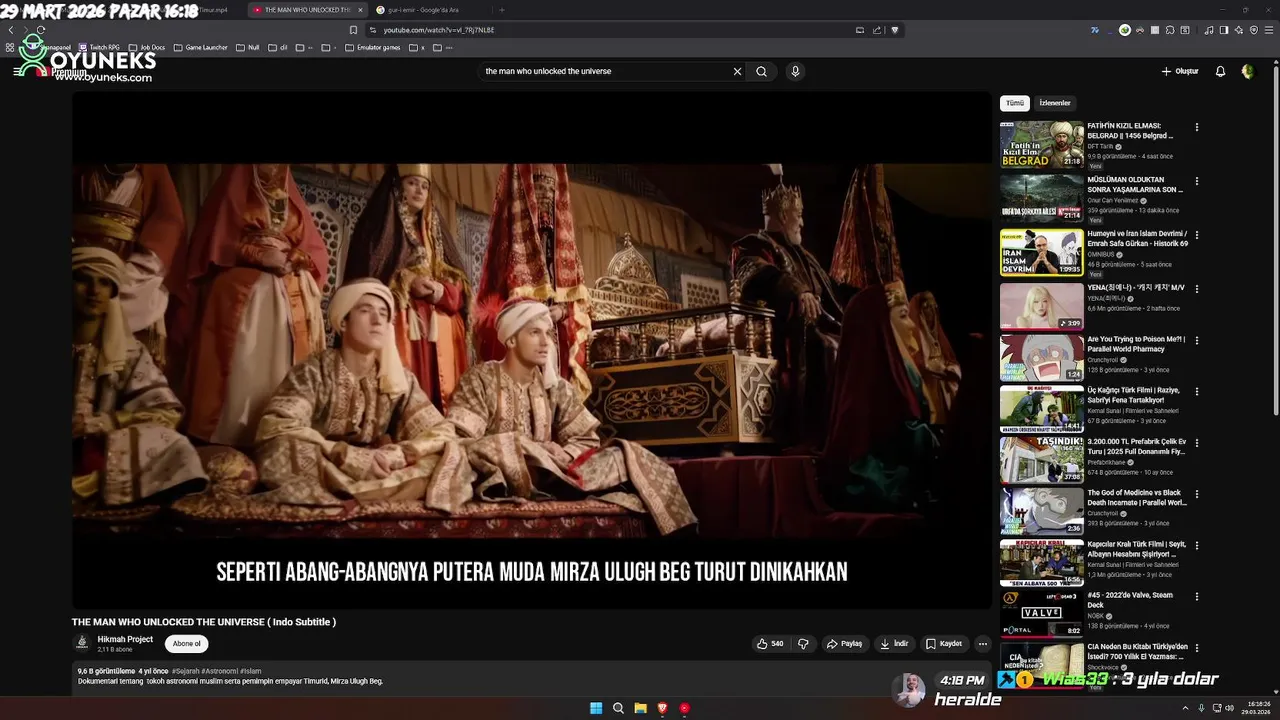Image resolution: width=1280 pixels, height=720 pixels.
Task: Start voice search with the microphone icon
Action: (795, 71)
